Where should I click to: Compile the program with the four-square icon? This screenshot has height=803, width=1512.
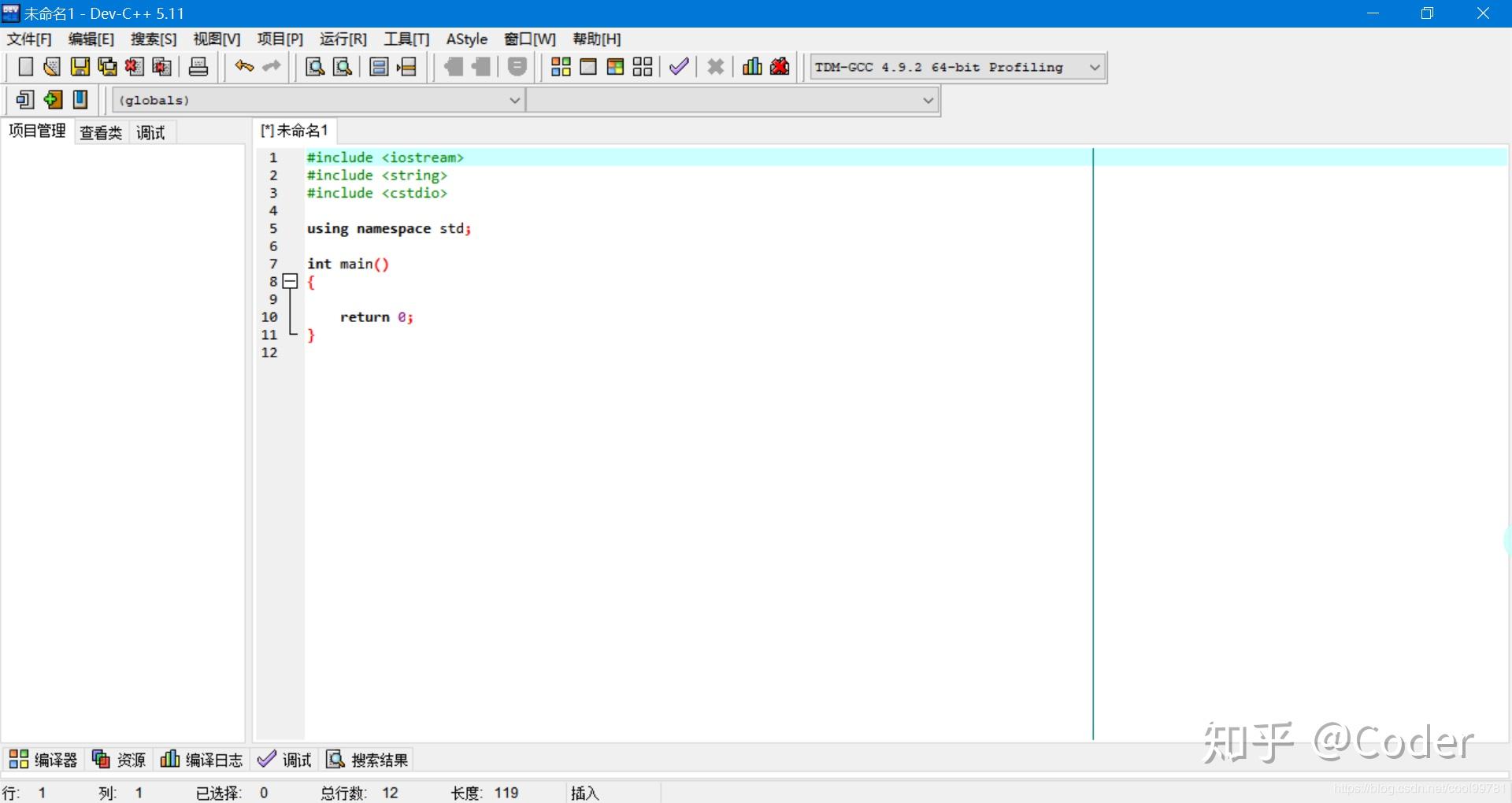coord(561,67)
